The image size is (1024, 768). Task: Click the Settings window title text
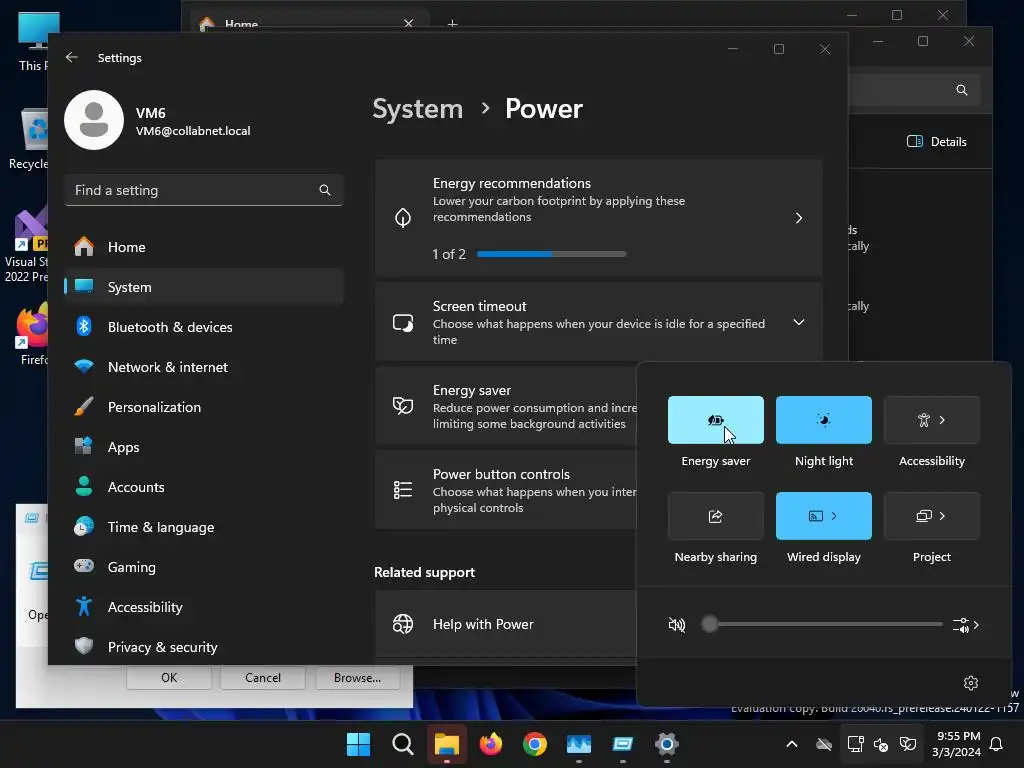(x=120, y=57)
